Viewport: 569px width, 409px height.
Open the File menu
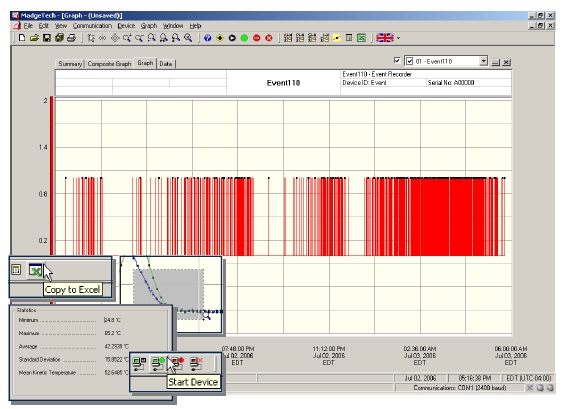28,26
